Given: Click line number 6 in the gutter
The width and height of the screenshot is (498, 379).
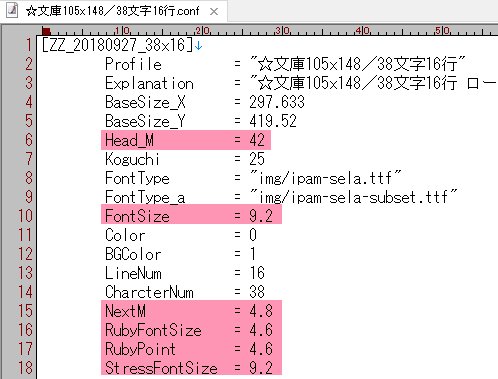Looking at the screenshot, I should tap(29, 140).
